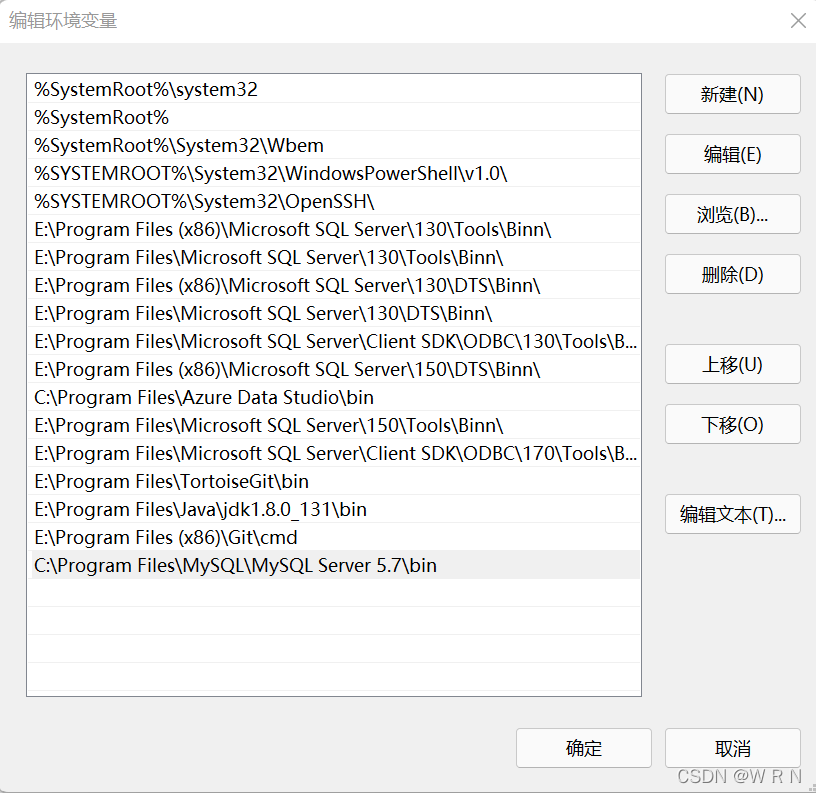The height and width of the screenshot is (793, 816).
Task: Select Program Files (x86) SQL Server\130\Tools\Binn\ entry
Action: coord(334,229)
